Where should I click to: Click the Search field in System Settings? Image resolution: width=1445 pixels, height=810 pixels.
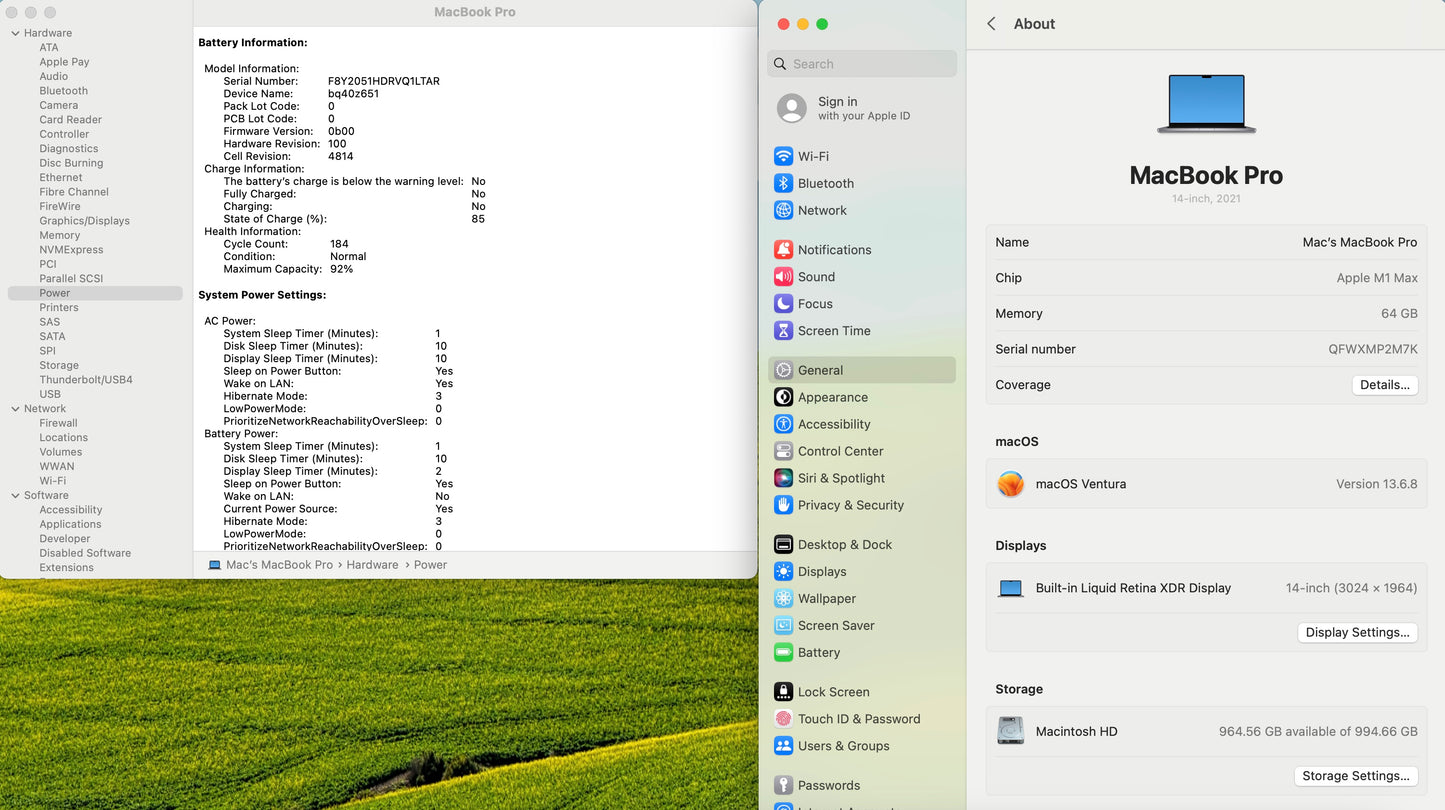point(862,64)
